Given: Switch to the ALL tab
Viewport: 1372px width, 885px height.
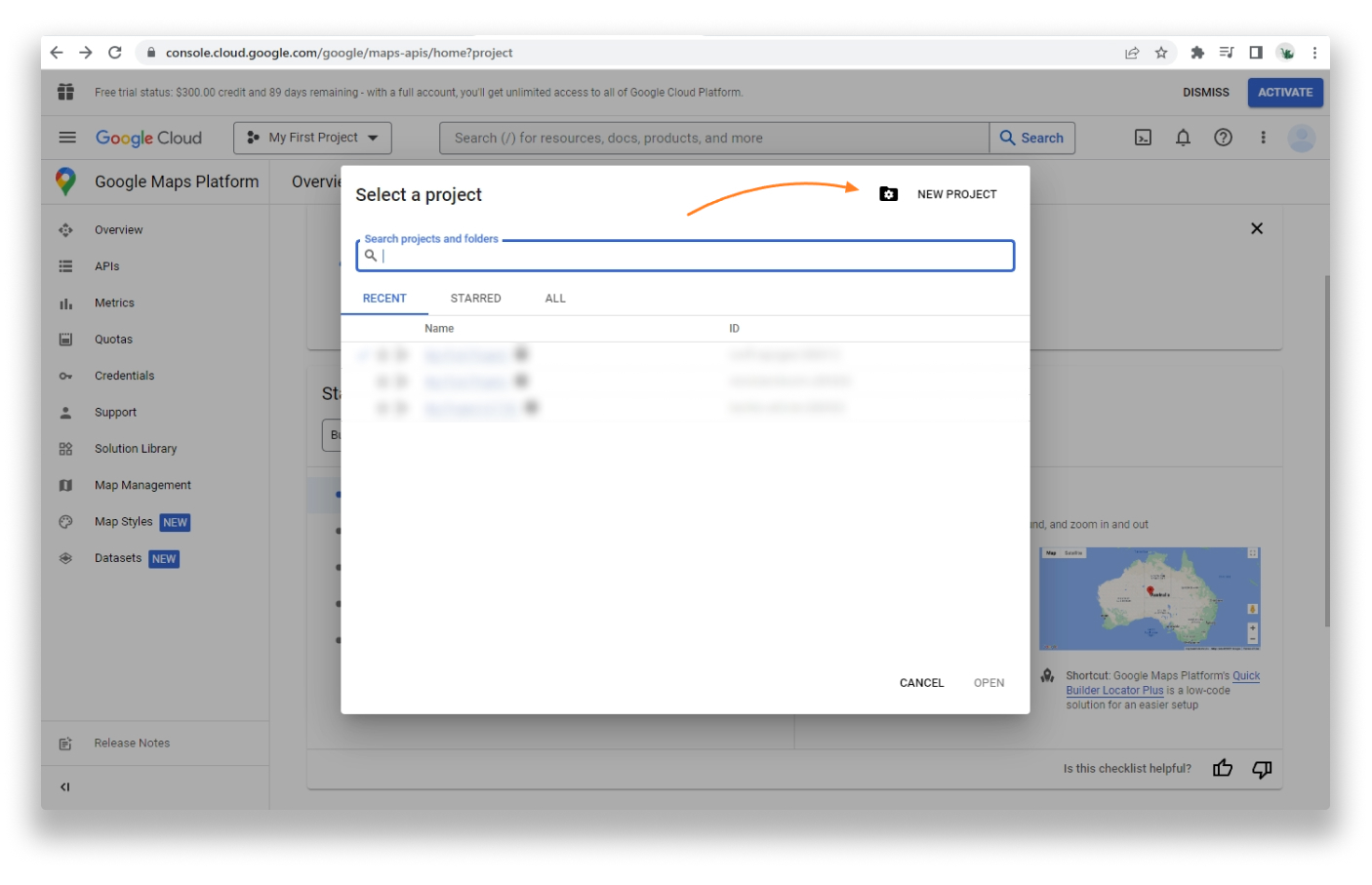Looking at the screenshot, I should click(555, 299).
